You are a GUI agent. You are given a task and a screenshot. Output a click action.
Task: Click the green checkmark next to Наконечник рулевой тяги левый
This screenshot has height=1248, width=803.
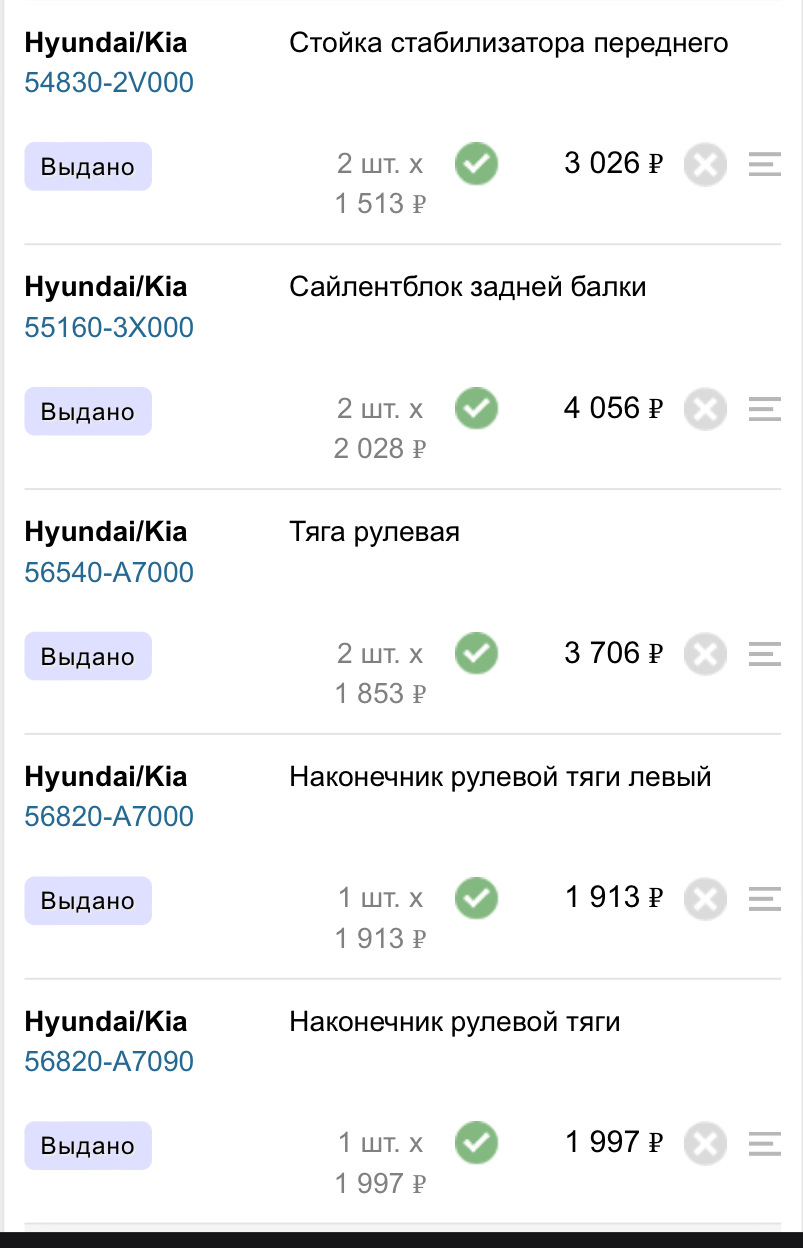(476, 898)
